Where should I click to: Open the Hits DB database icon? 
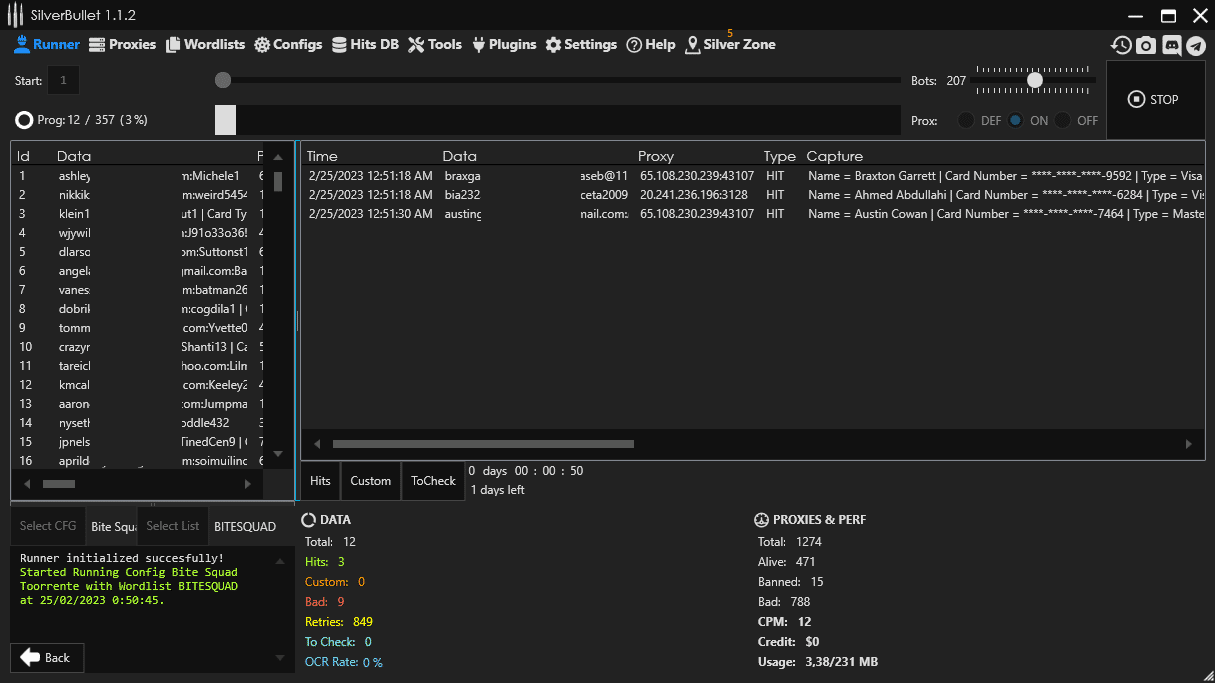pos(340,45)
